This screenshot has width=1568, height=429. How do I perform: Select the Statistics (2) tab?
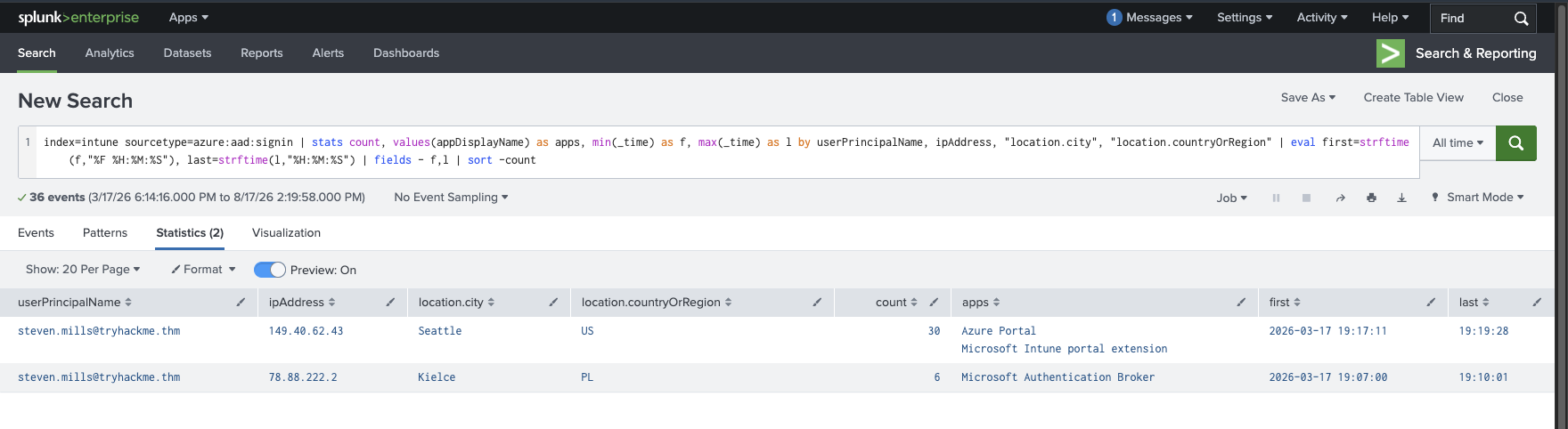[190, 233]
